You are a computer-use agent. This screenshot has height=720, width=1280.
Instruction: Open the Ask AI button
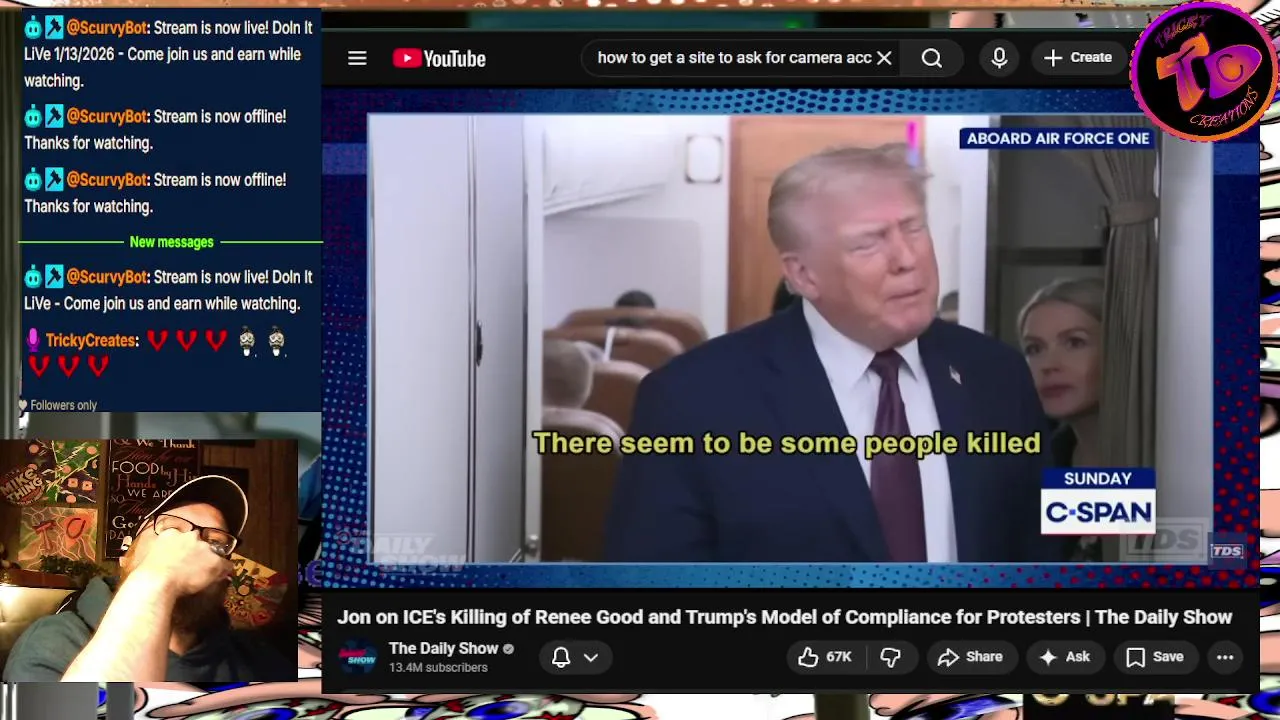(x=1064, y=657)
